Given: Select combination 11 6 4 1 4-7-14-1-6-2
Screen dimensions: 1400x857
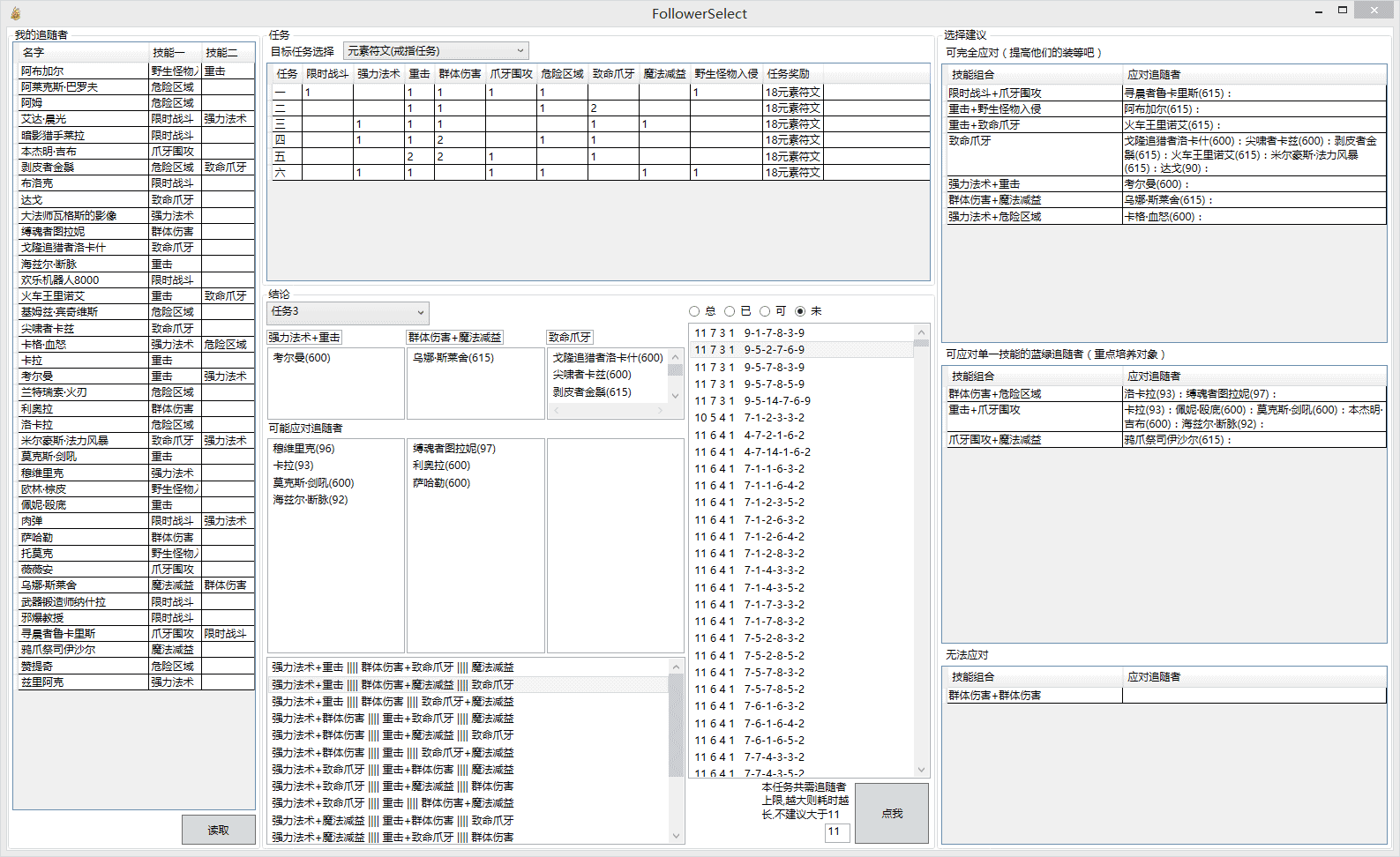Looking at the screenshot, I should (x=801, y=452).
